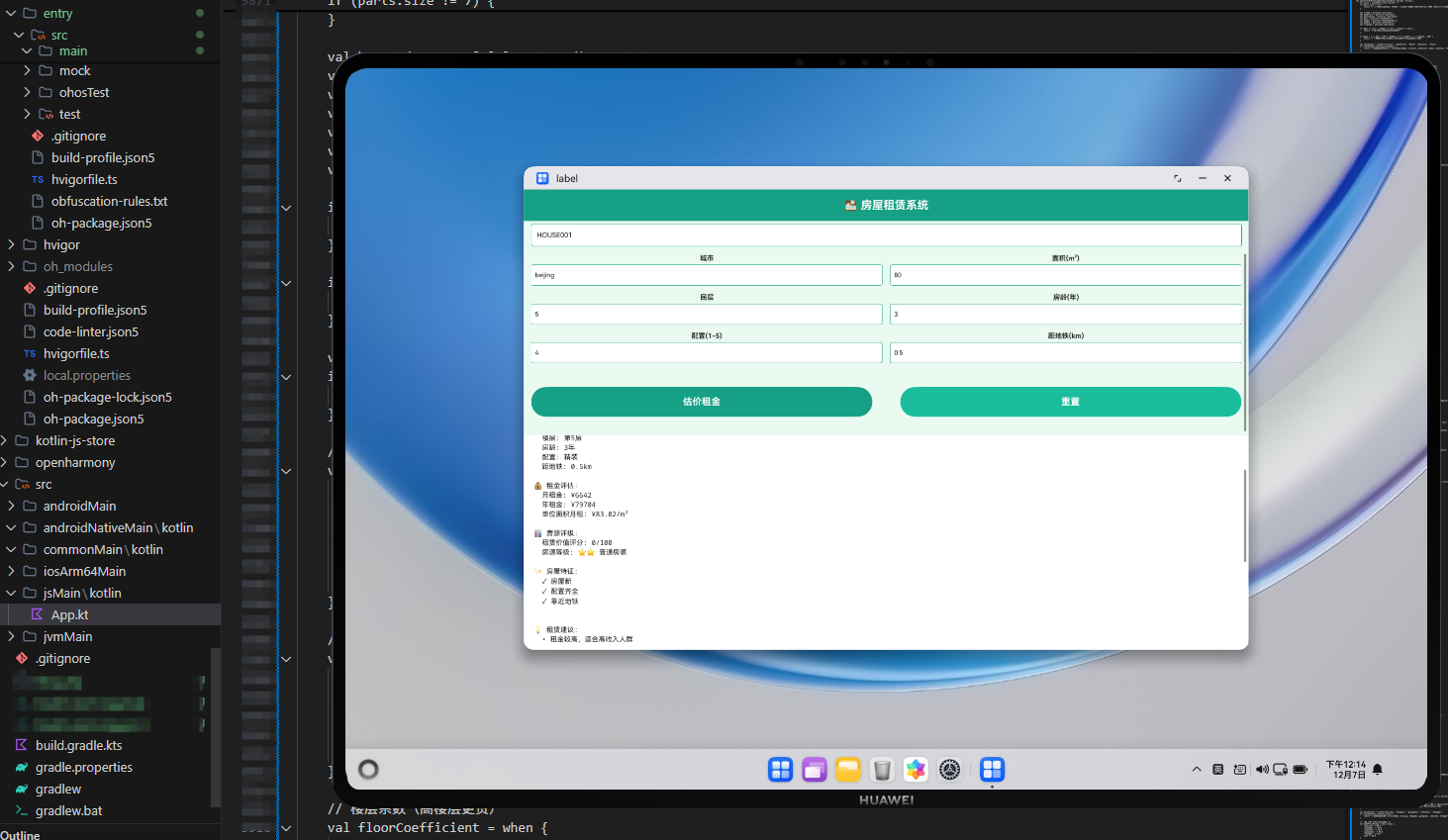Launch the colorful Gallery app in the dock
The image size is (1448, 840).
(916, 769)
